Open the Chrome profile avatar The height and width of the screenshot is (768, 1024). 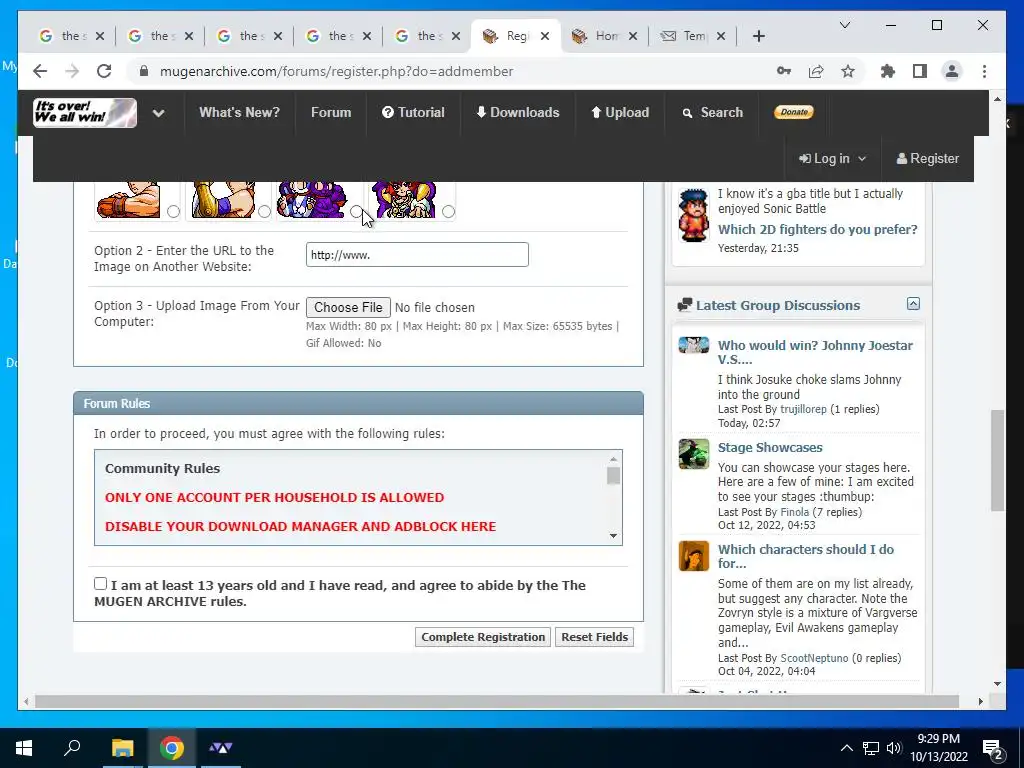(952, 71)
